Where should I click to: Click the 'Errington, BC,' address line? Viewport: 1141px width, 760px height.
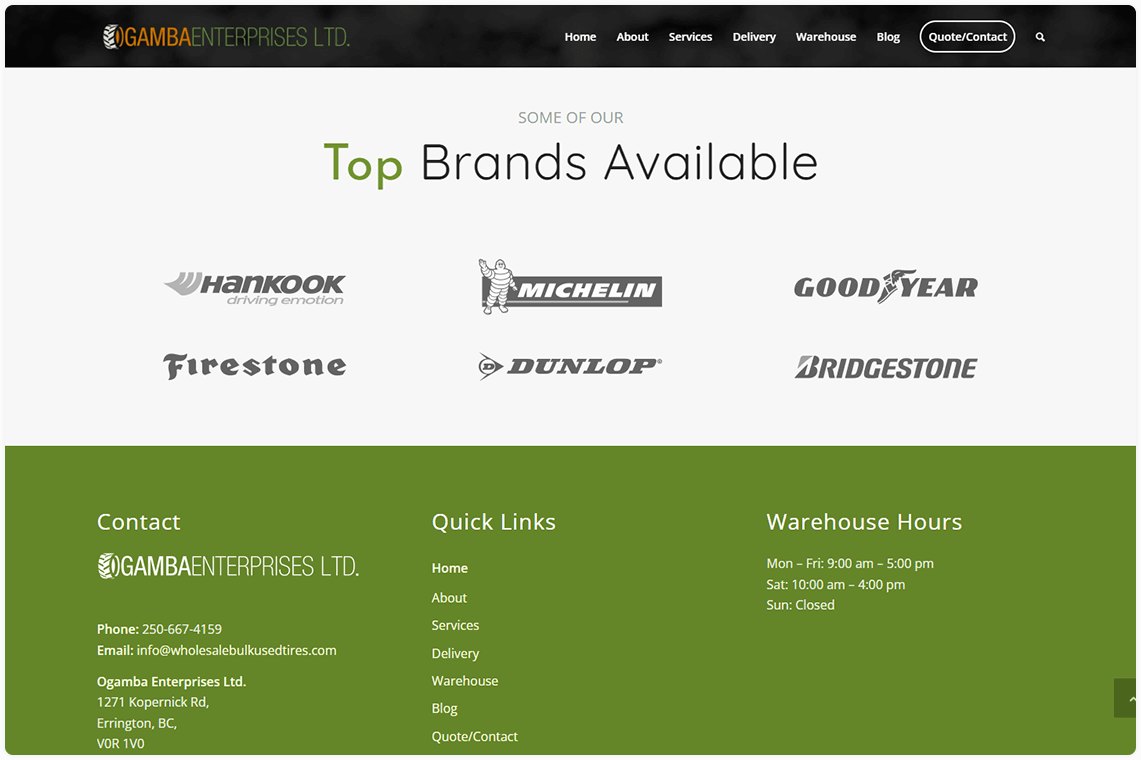point(137,724)
